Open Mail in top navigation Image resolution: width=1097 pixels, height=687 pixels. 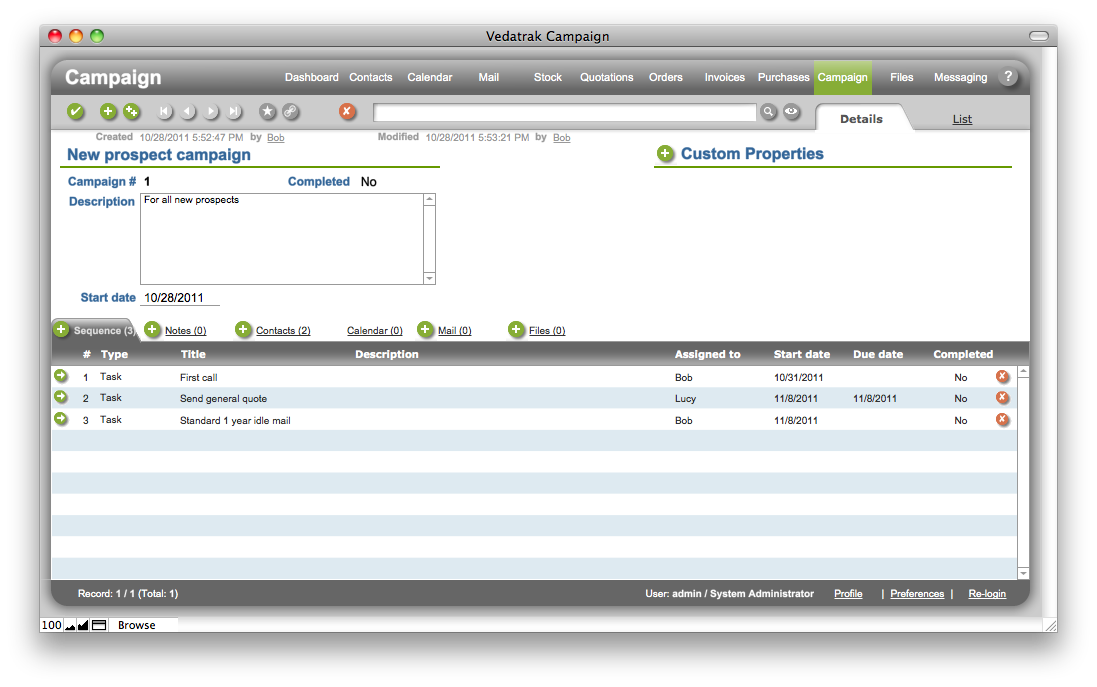[488, 77]
